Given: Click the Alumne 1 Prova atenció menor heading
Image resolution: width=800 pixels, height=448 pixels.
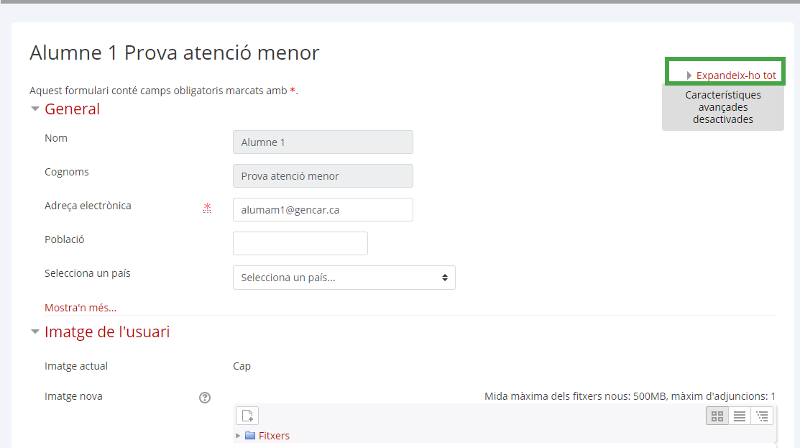Looking at the screenshot, I should tap(175, 53).
